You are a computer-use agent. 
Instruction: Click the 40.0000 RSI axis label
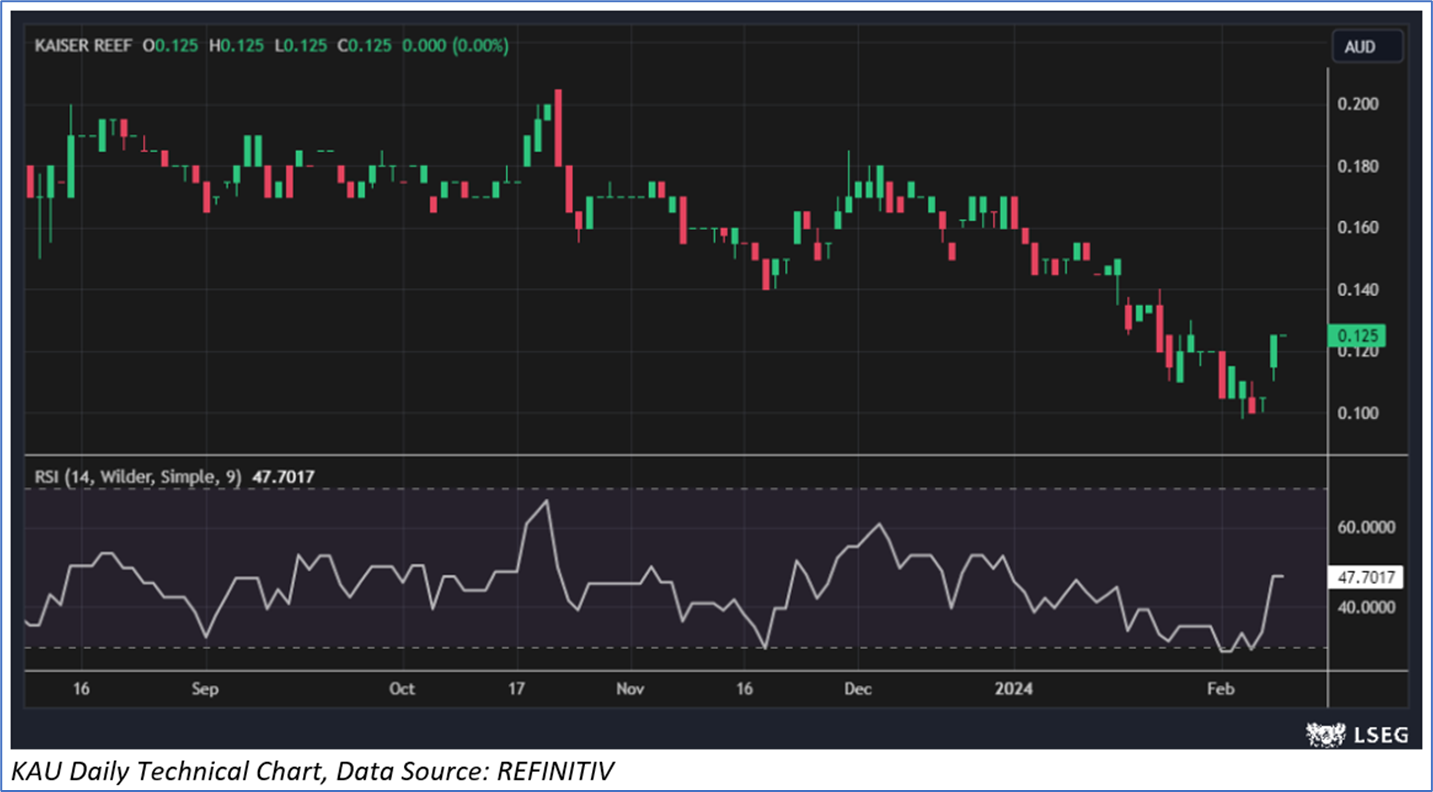pyautogui.click(x=1366, y=607)
